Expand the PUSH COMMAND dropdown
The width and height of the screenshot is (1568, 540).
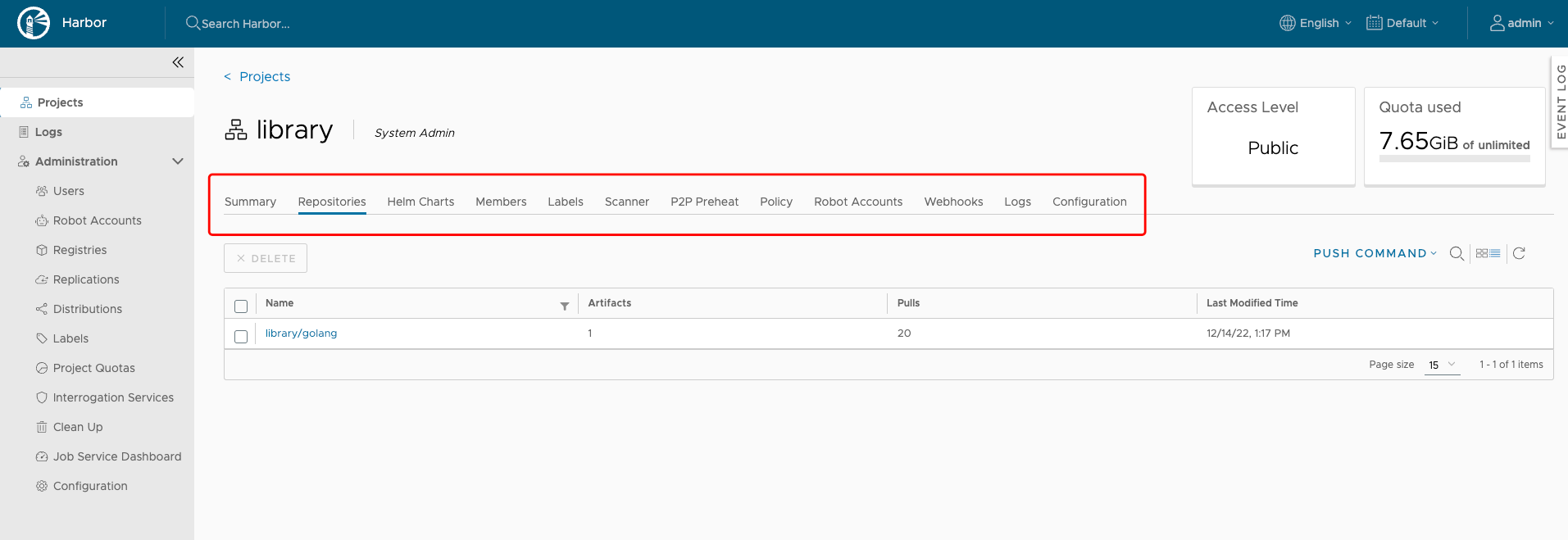coord(1375,253)
